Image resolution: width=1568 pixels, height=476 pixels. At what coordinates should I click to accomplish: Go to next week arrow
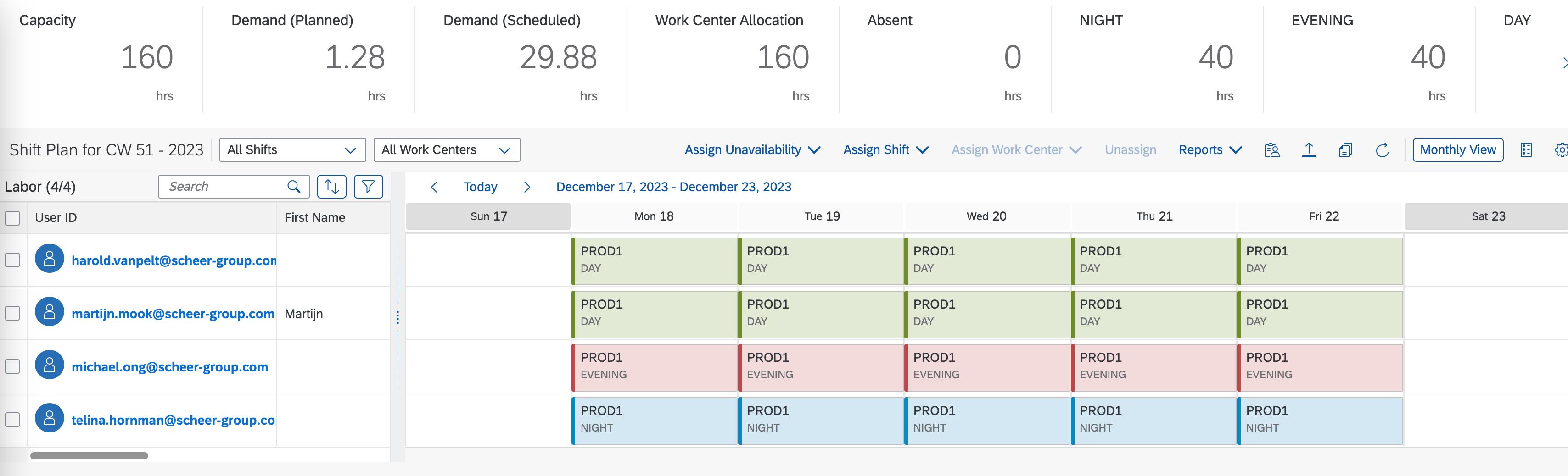coord(527,187)
